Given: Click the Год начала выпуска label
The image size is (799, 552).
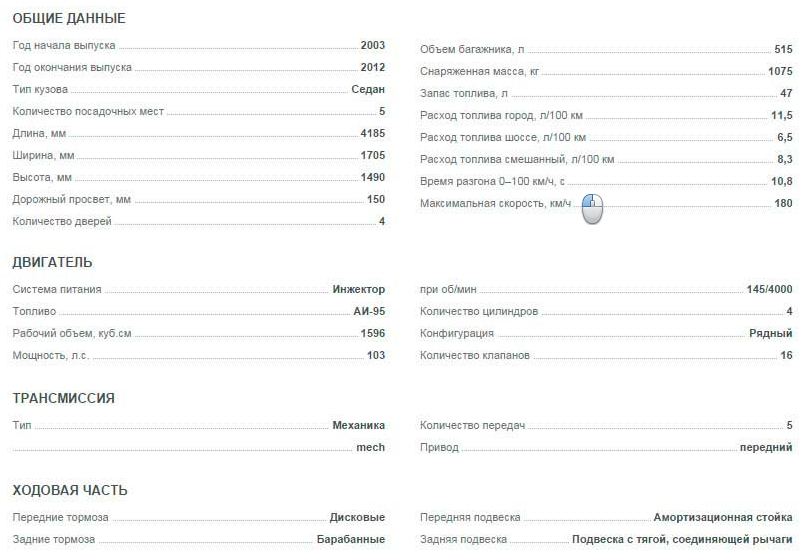Looking at the screenshot, I should pos(64,45).
